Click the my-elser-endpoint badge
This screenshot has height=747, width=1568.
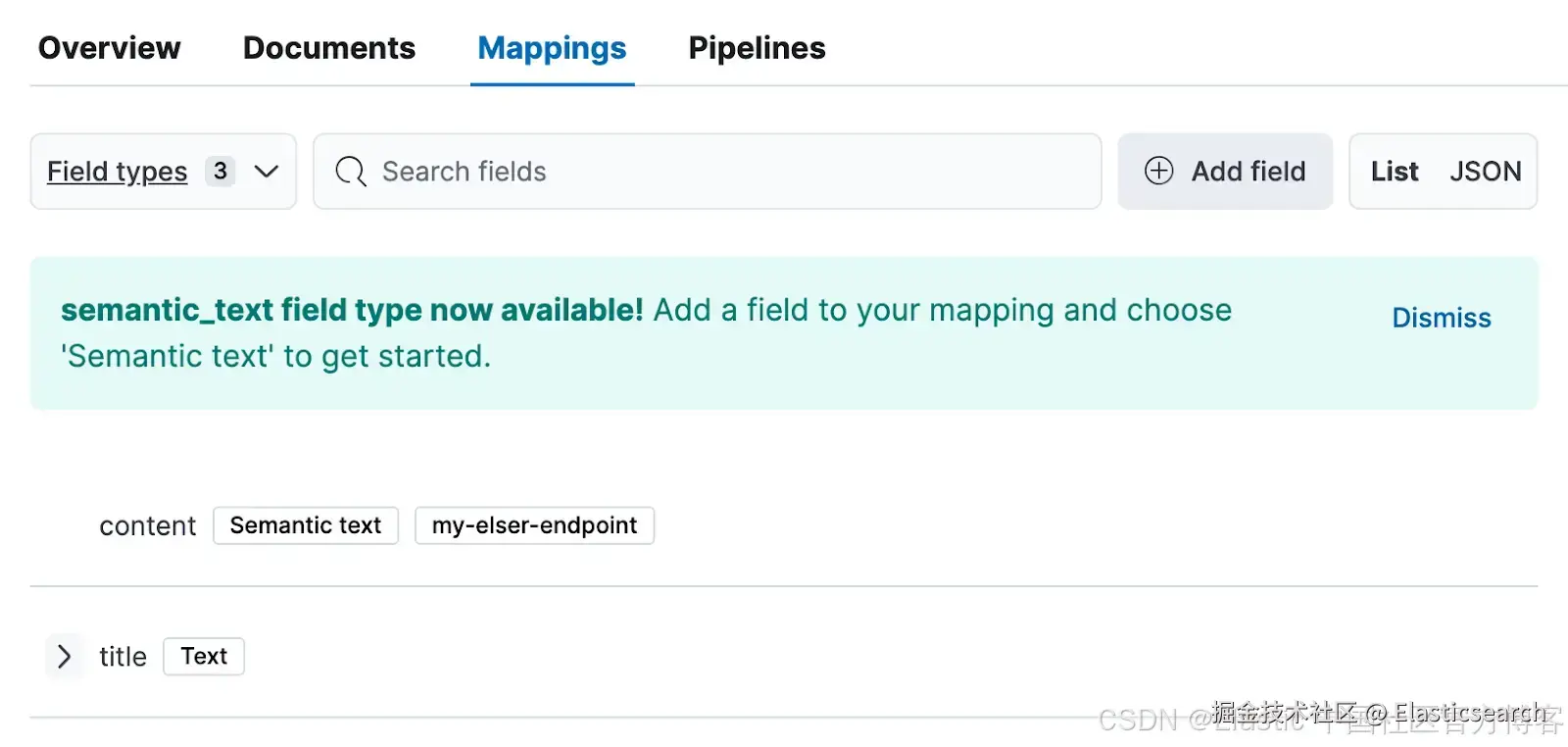point(534,525)
